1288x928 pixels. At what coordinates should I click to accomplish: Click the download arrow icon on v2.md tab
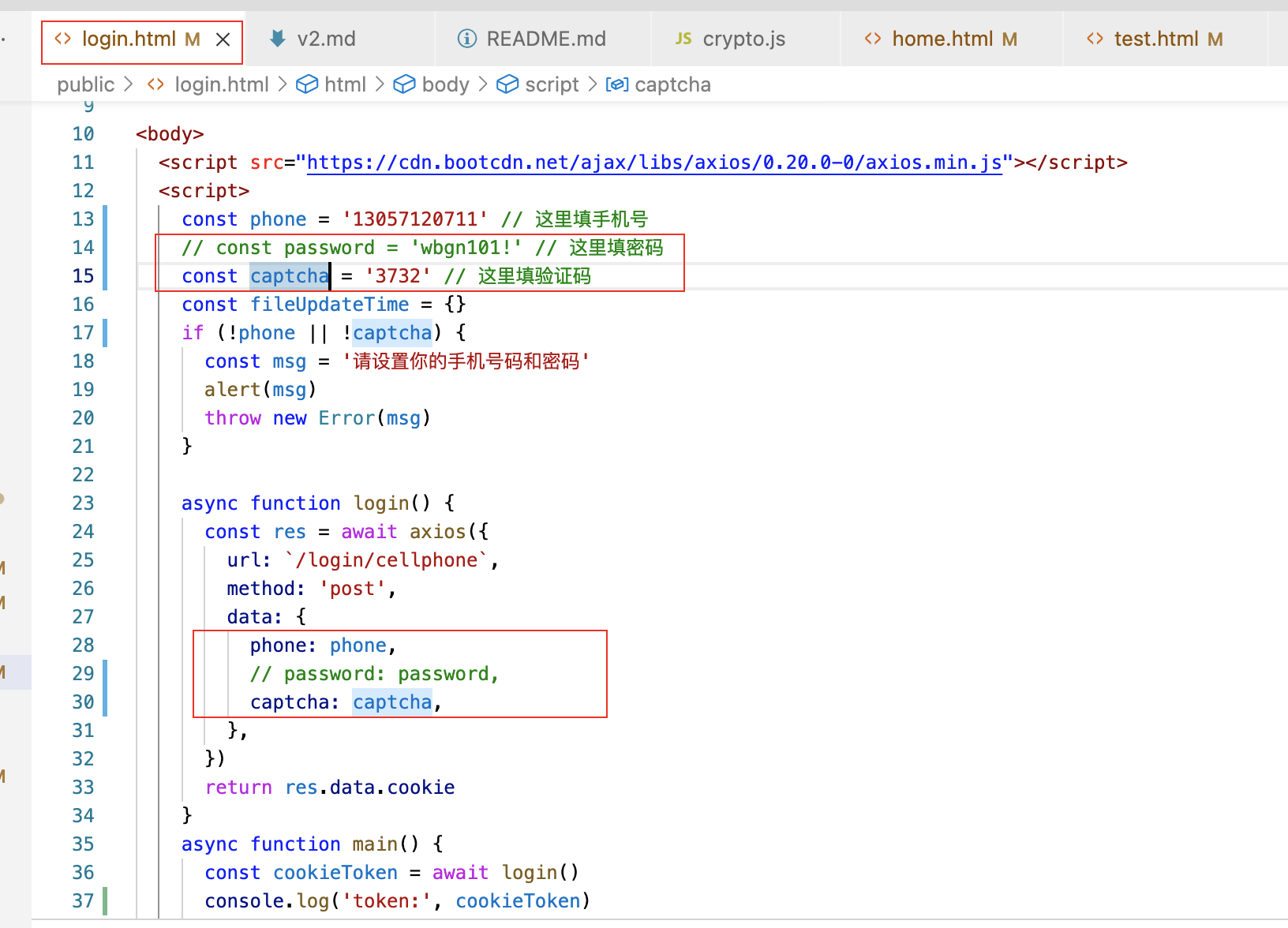(x=277, y=38)
